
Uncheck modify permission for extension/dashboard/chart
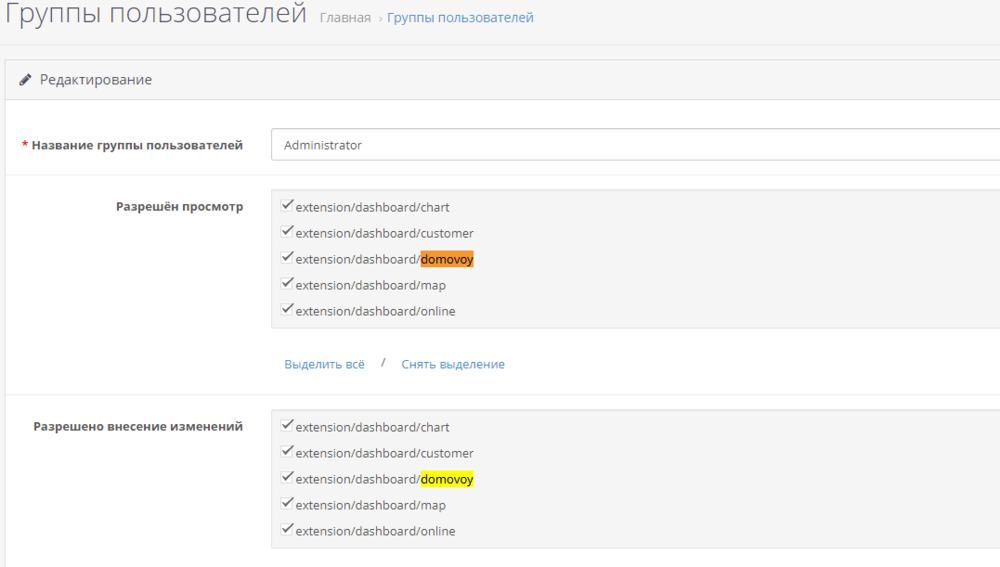click(288, 426)
